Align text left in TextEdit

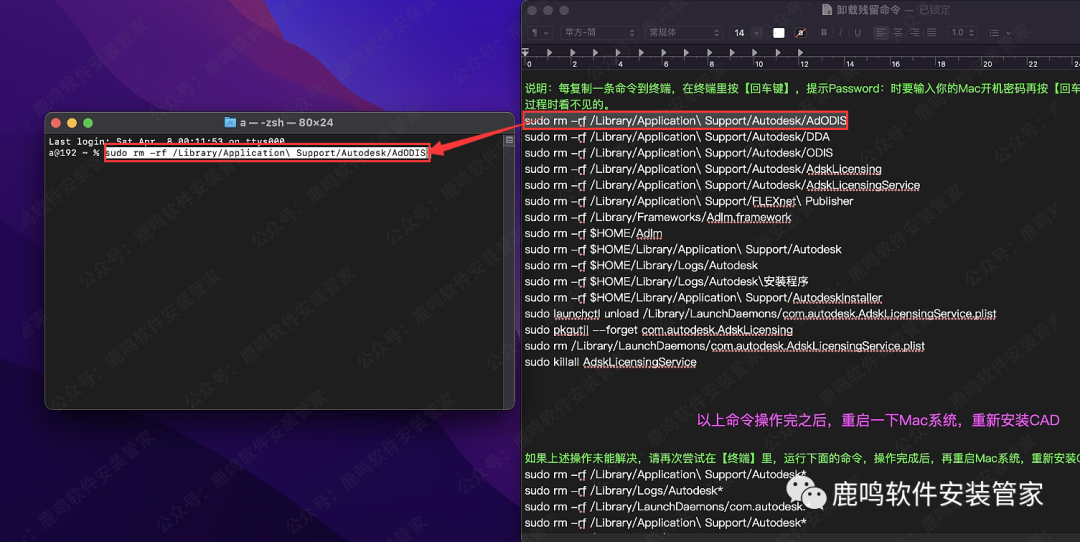[x=881, y=33]
